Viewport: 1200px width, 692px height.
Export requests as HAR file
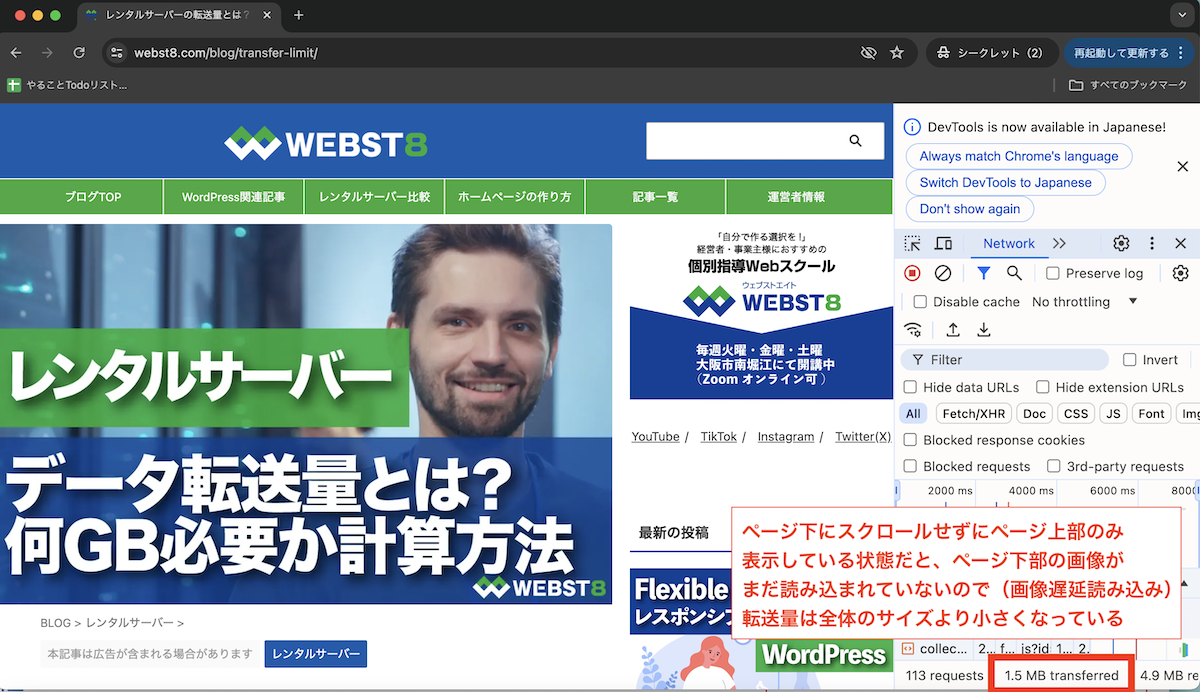click(x=983, y=328)
